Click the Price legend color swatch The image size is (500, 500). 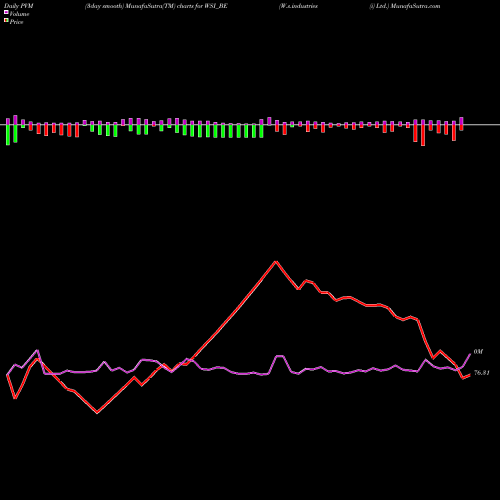point(6,21)
